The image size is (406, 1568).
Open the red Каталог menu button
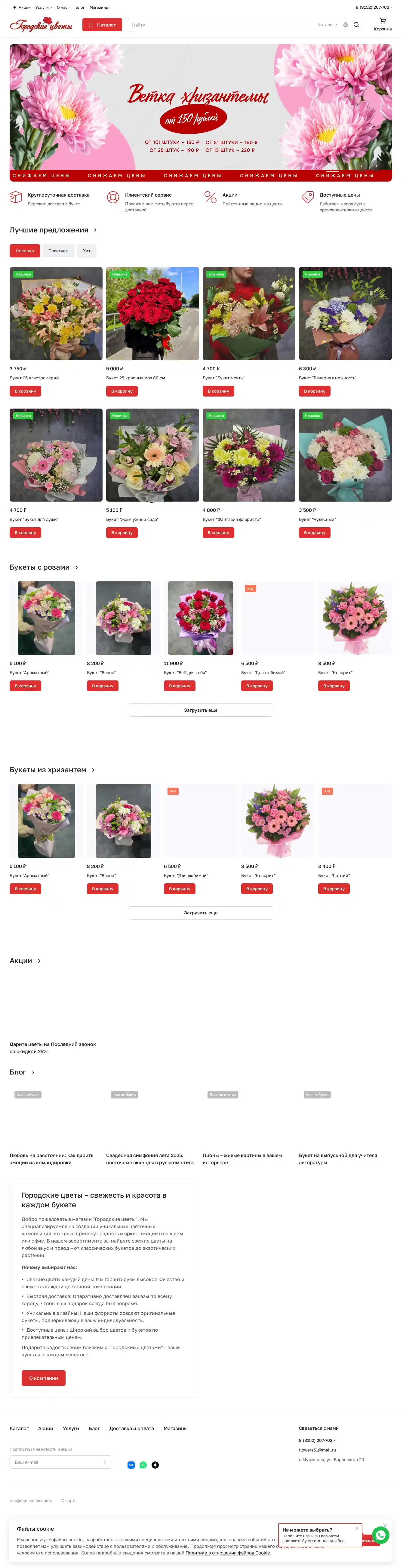click(103, 25)
